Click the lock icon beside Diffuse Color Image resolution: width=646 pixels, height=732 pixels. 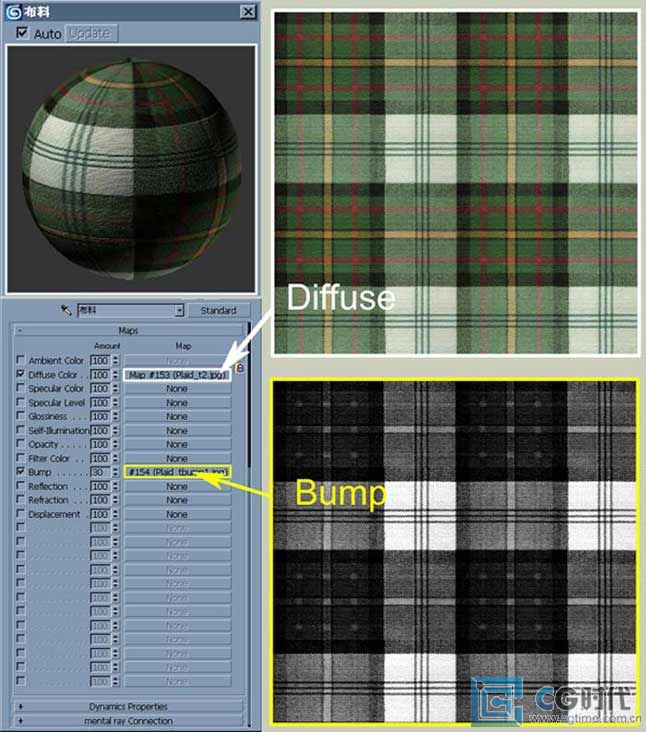[240, 368]
